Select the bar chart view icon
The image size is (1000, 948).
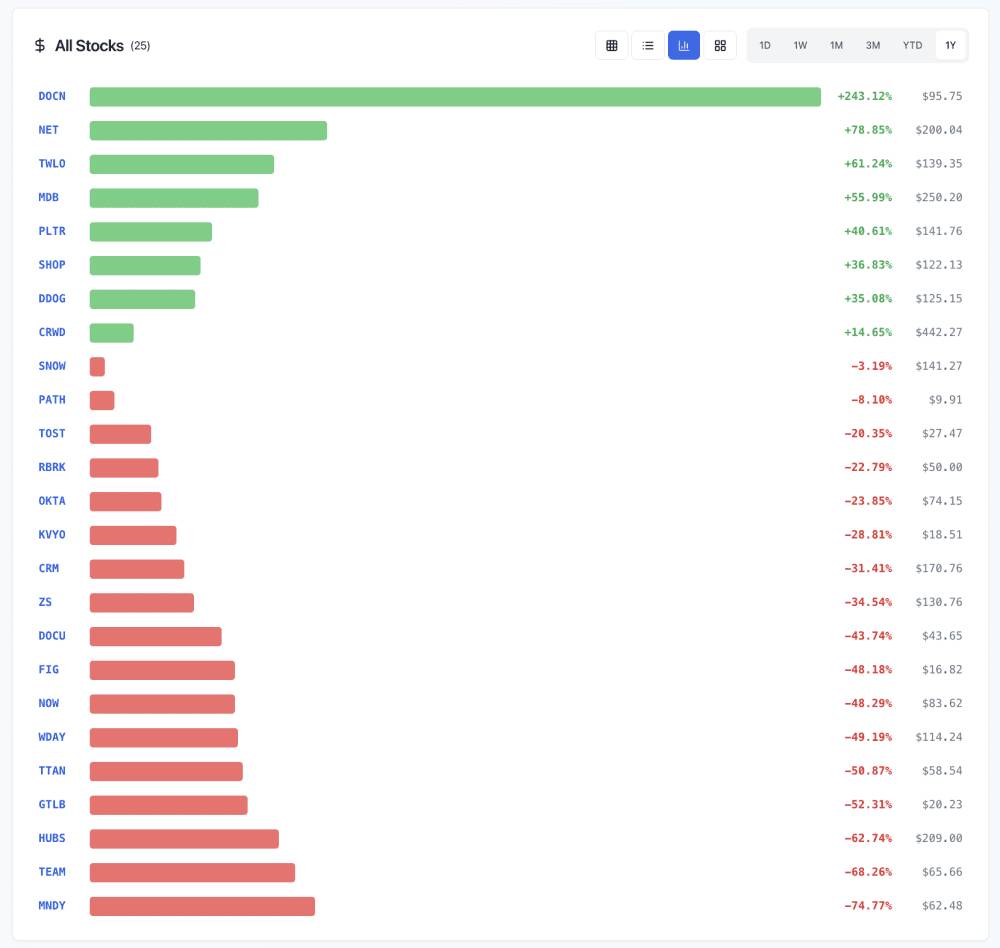pyautogui.click(x=684, y=45)
